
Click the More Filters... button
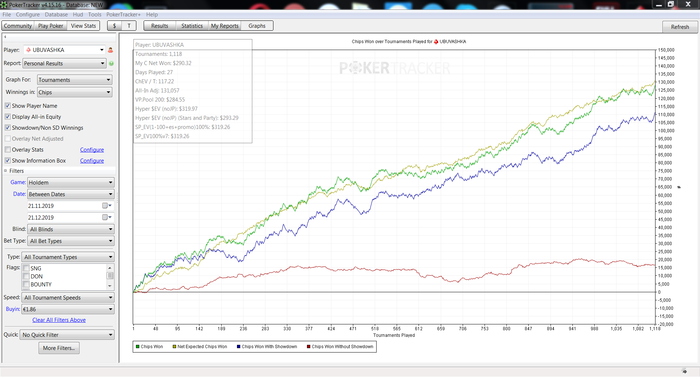pos(59,348)
